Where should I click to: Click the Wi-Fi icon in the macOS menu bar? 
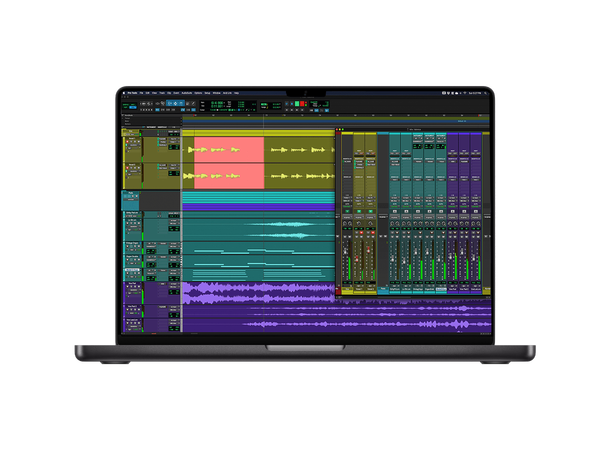click(x=465, y=93)
